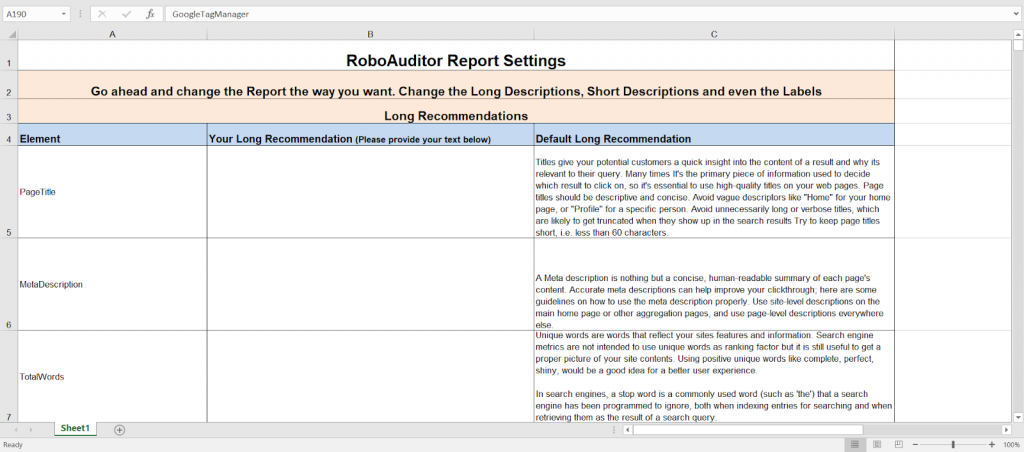This screenshot has width=1024, height=452.
Task: Click the Ready status indicator
Action: point(12,445)
